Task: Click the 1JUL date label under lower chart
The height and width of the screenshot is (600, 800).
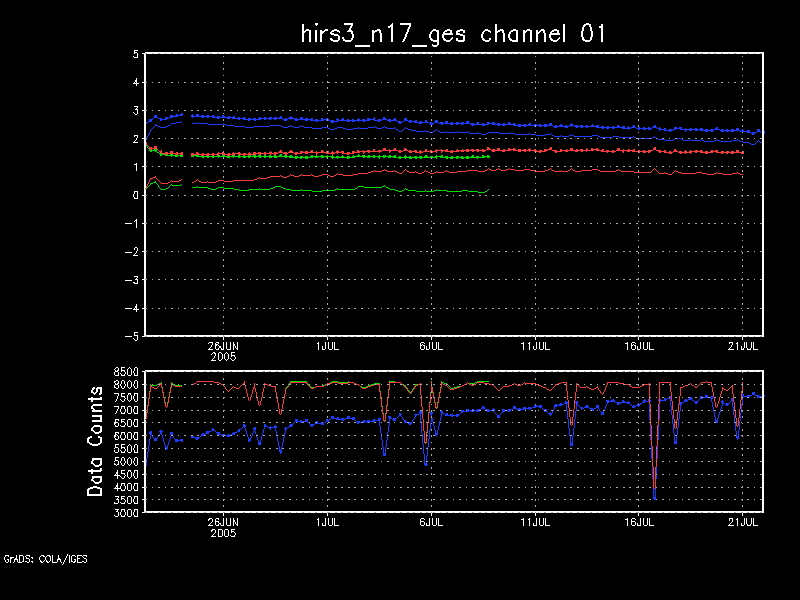Action: tap(326, 521)
